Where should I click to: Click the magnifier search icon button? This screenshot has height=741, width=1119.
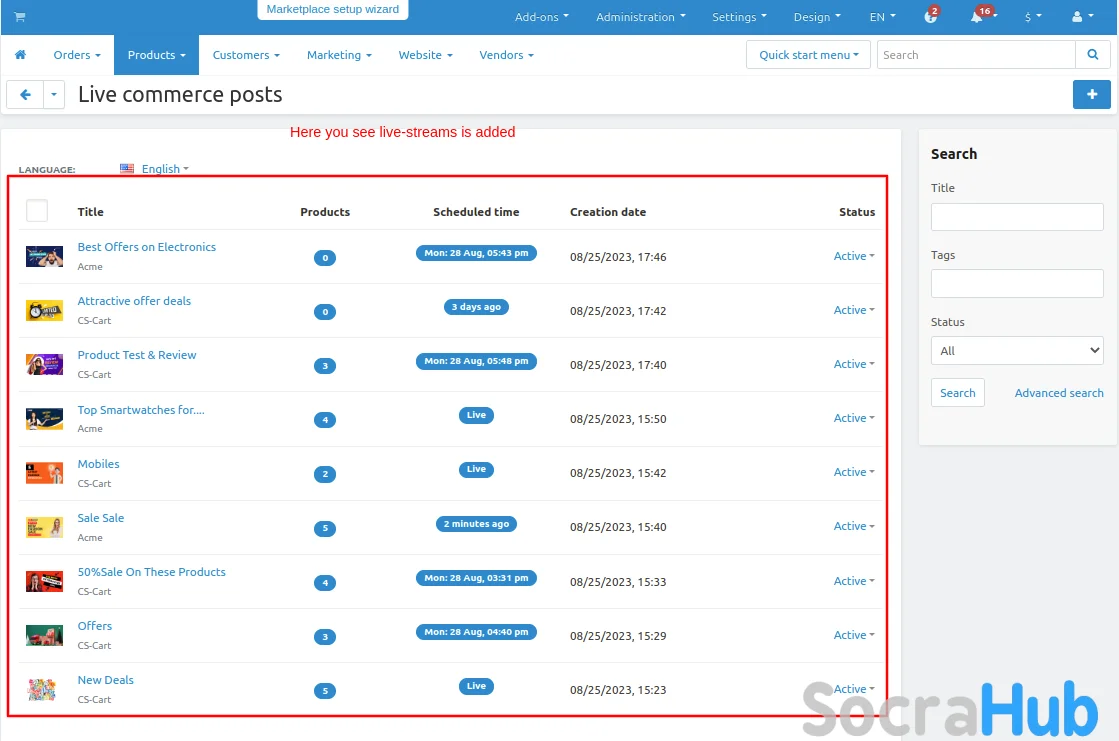point(1091,55)
